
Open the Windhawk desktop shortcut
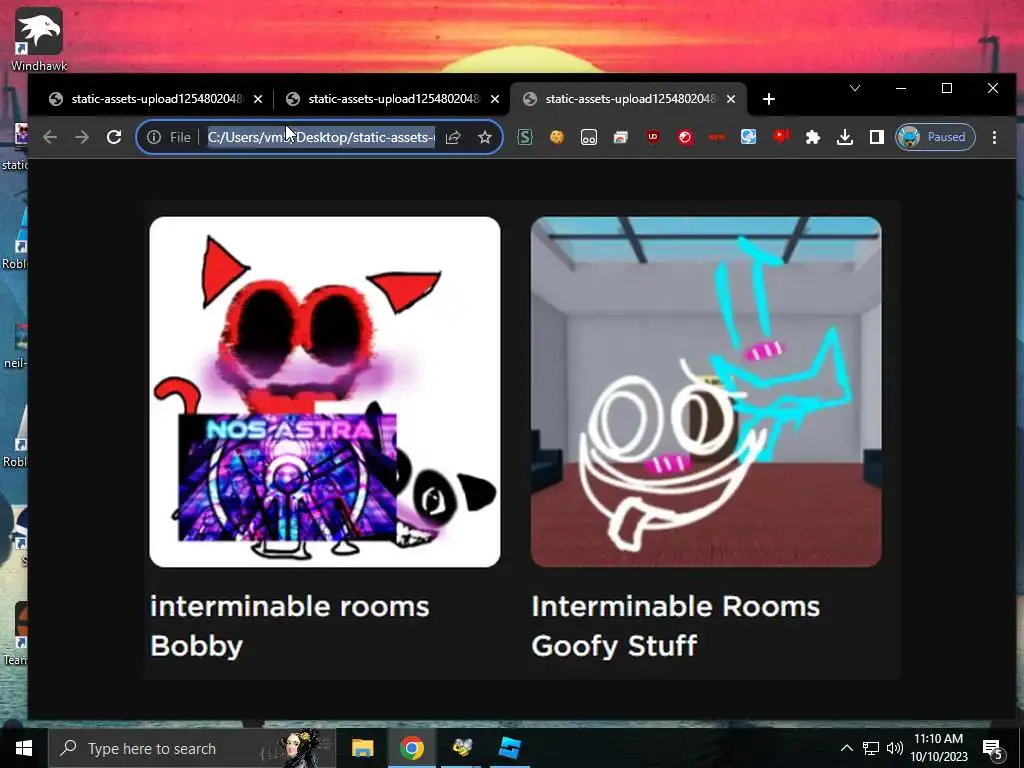point(39,39)
